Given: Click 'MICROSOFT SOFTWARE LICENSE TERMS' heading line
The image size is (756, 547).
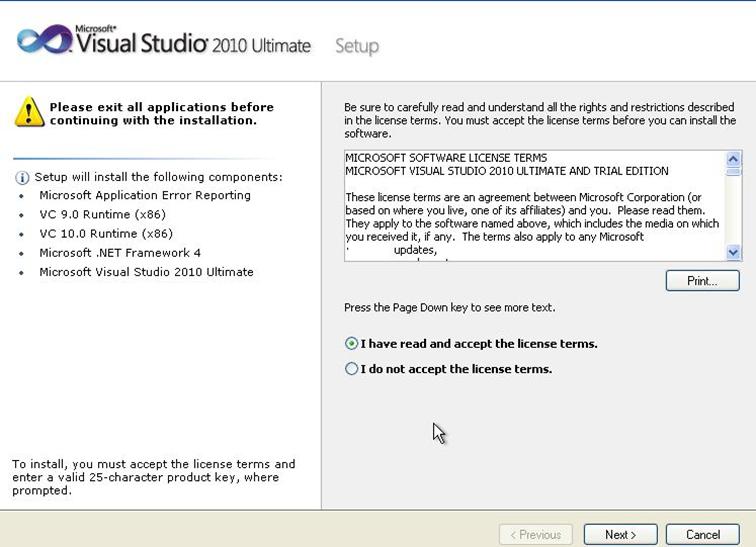Looking at the screenshot, I should [446, 158].
